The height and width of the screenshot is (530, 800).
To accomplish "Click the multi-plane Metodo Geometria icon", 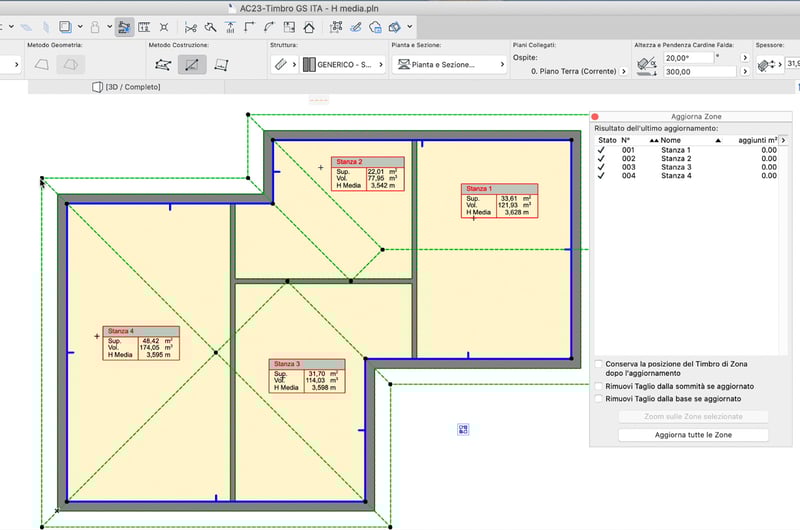I will (70, 65).
